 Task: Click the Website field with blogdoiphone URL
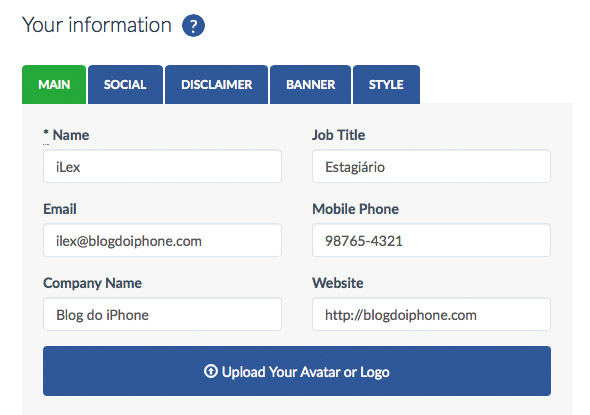pos(431,315)
